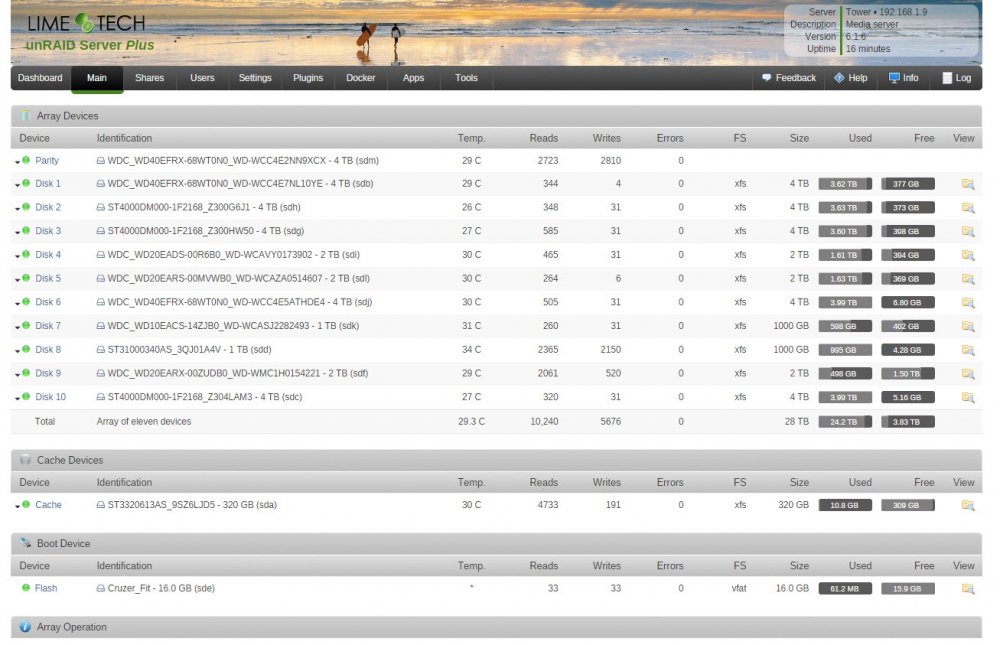
Task: Switch to the Shares tab
Action: tap(149, 78)
